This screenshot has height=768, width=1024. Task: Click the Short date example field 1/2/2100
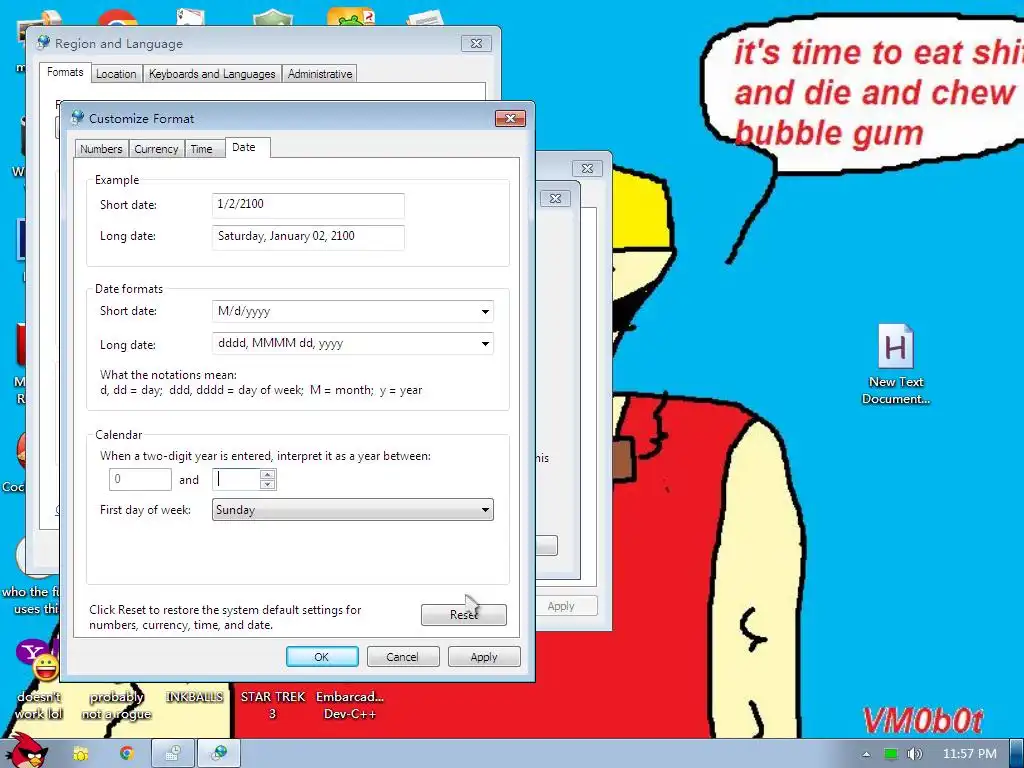click(x=308, y=204)
